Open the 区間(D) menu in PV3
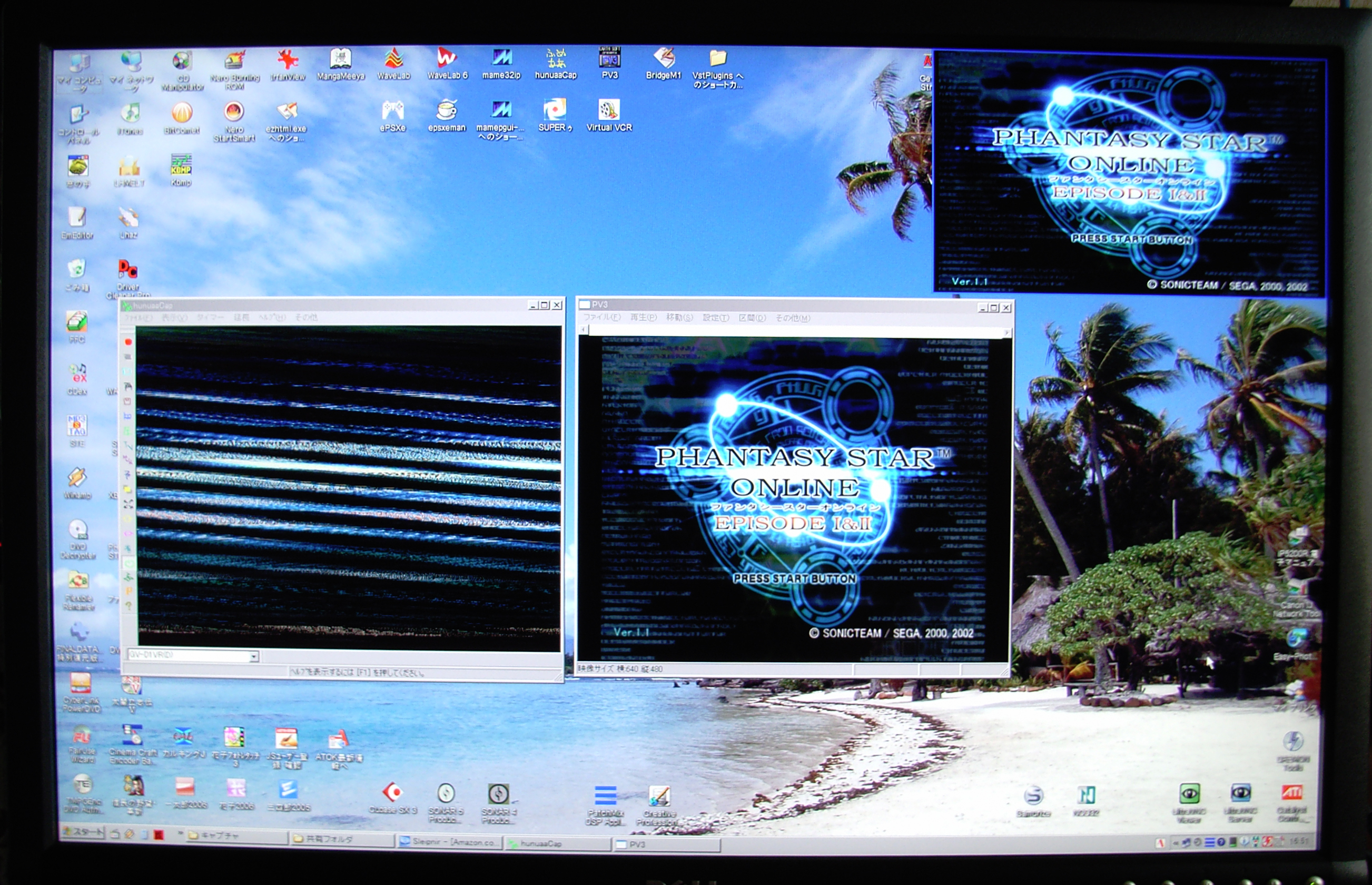Image resolution: width=1372 pixels, height=885 pixels. point(752,318)
